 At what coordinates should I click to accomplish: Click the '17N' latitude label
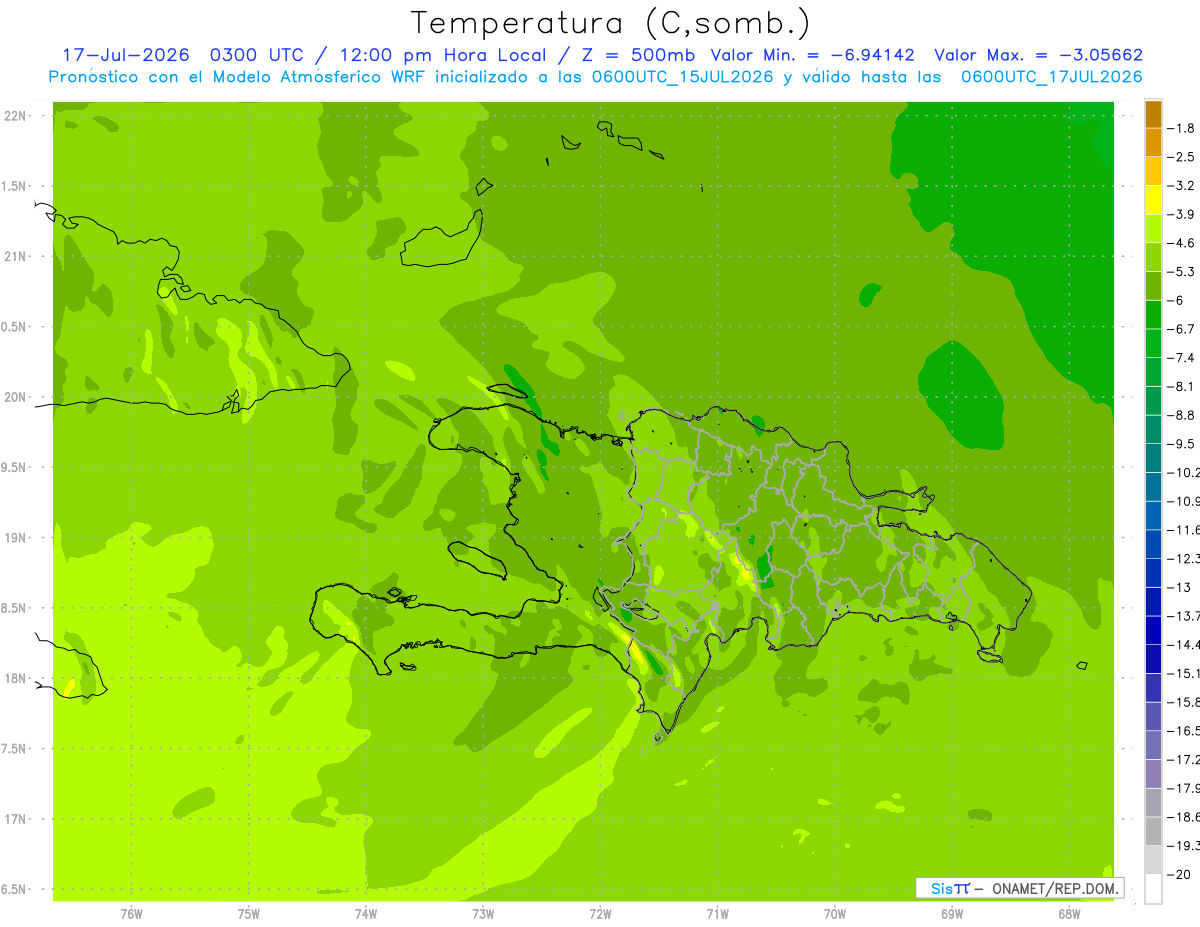(17, 819)
